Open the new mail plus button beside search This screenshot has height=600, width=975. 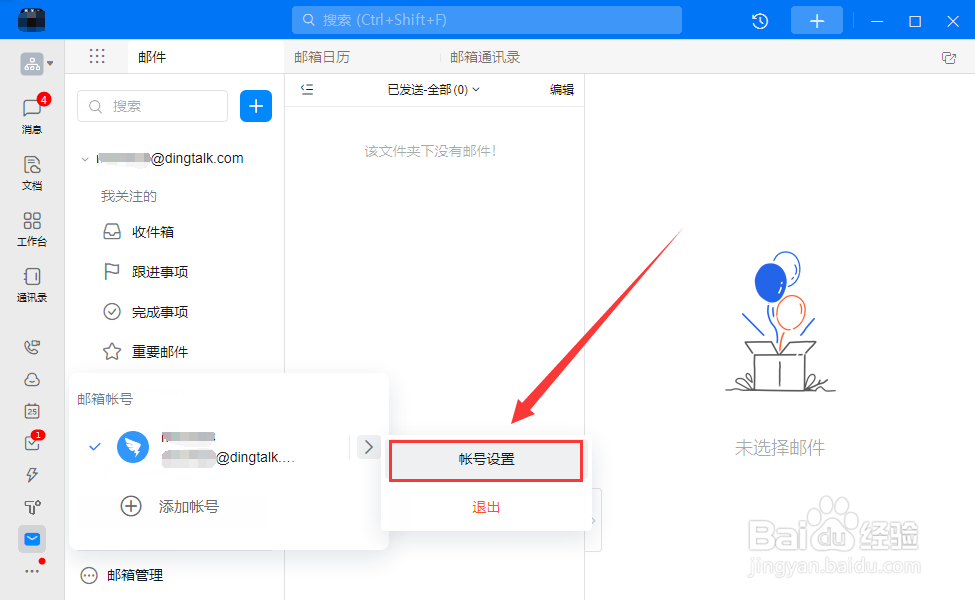tap(255, 106)
